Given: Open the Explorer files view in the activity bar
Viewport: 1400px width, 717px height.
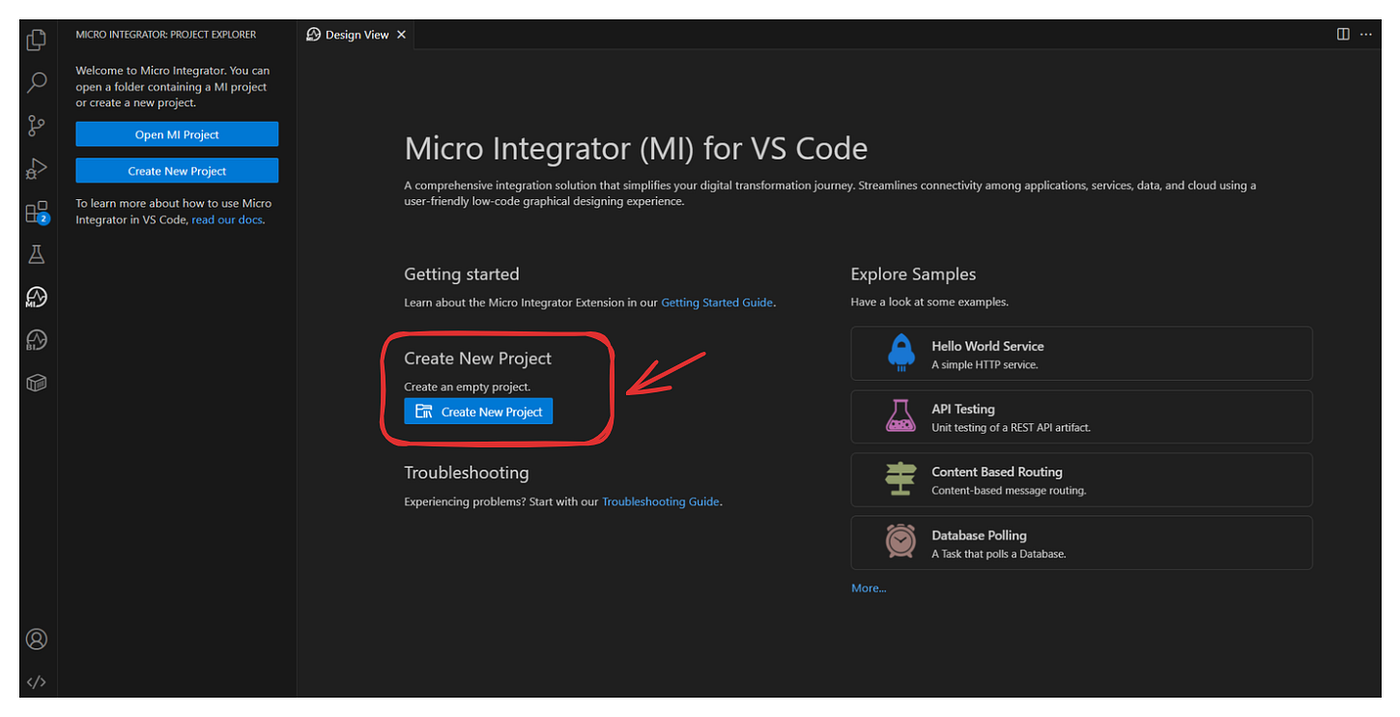Looking at the screenshot, I should 36,40.
